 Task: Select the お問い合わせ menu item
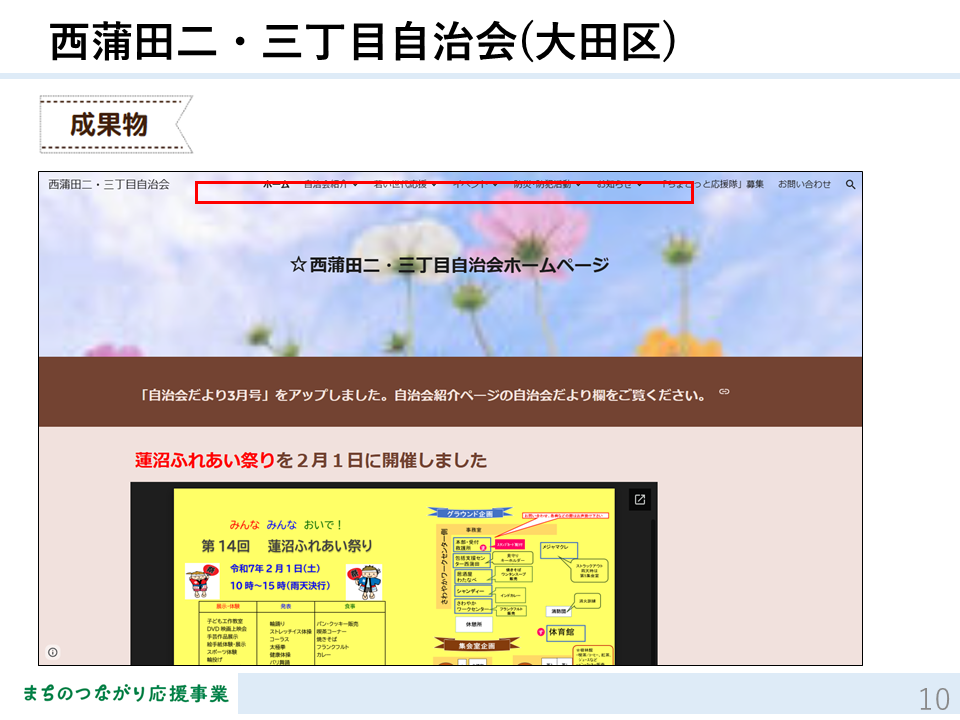pyautogui.click(x=804, y=184)
